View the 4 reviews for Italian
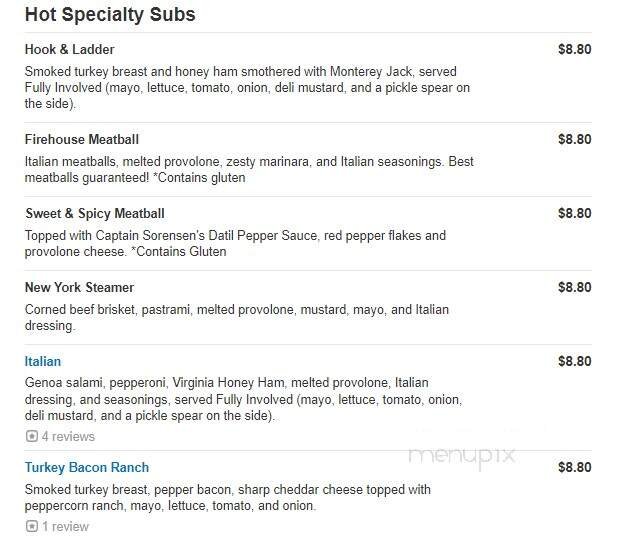641x538 pixels. [68, 436]
